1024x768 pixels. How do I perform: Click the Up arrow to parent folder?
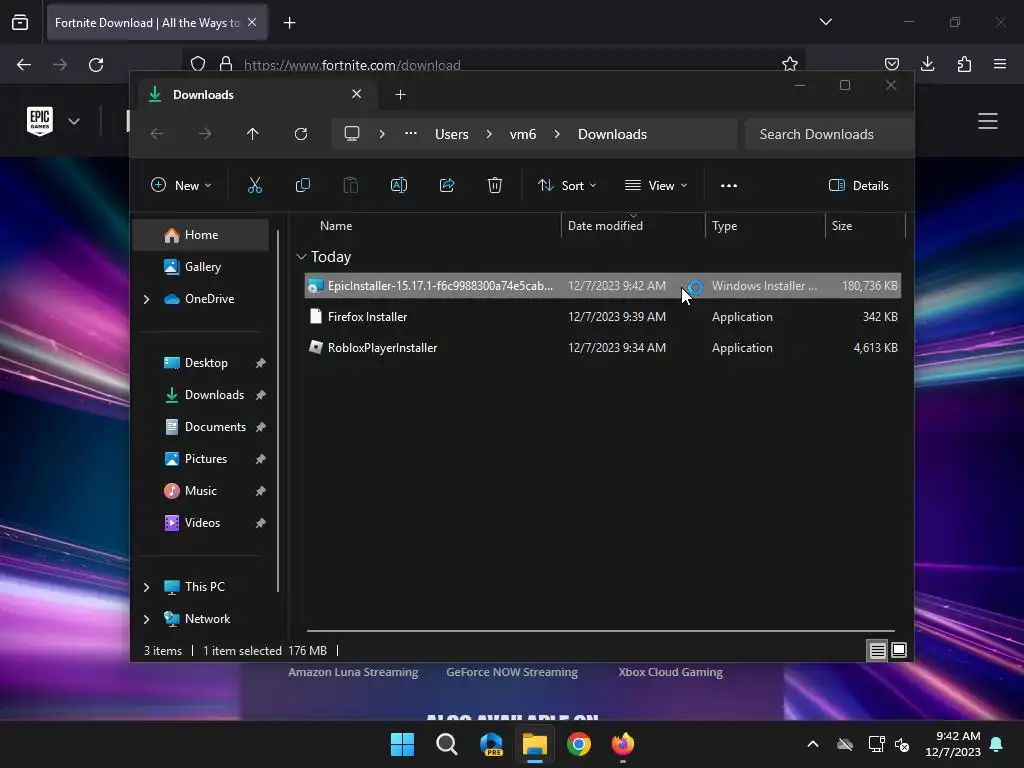pos(253,134)
